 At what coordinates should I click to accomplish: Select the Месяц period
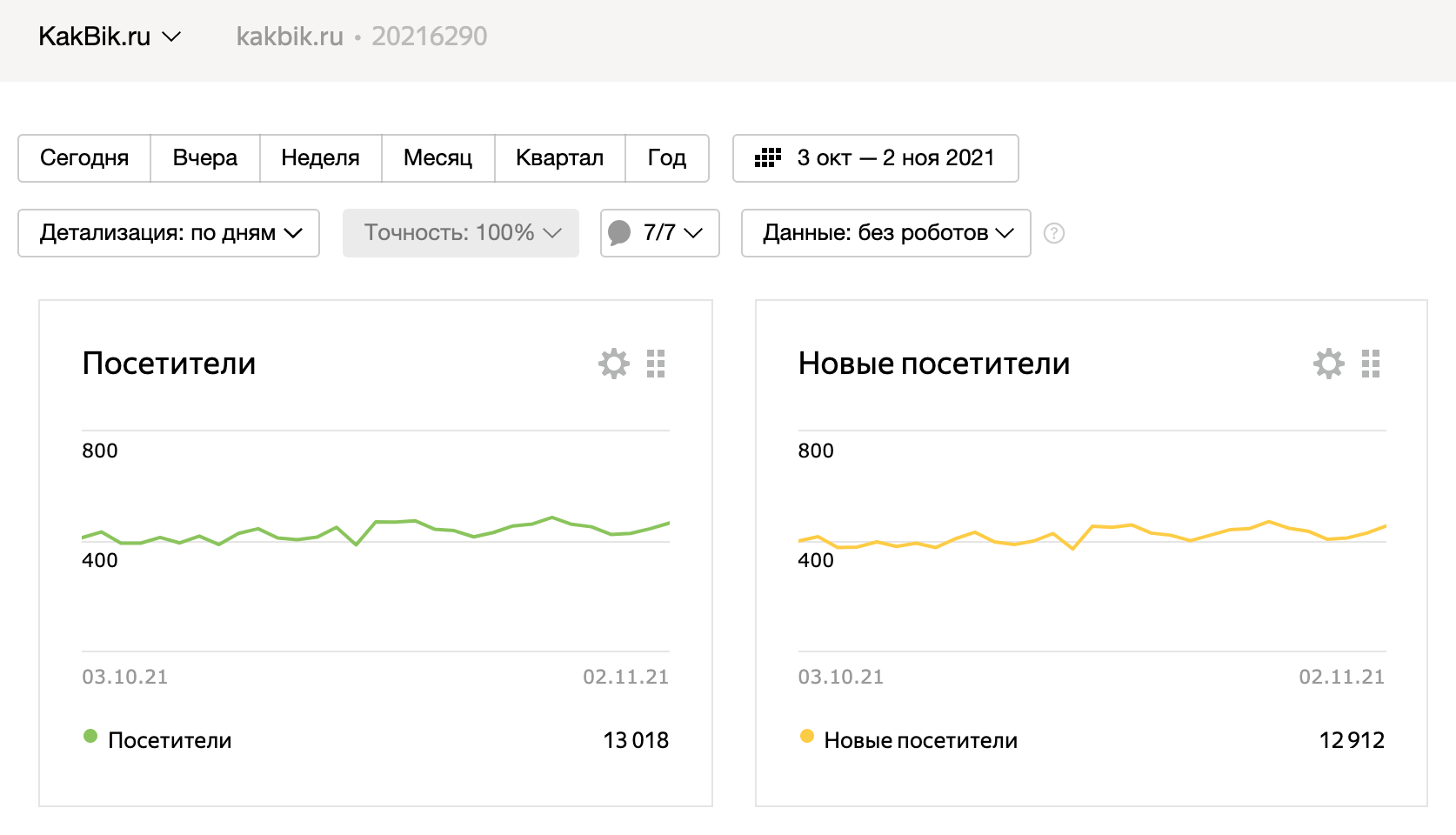[438, 158]
